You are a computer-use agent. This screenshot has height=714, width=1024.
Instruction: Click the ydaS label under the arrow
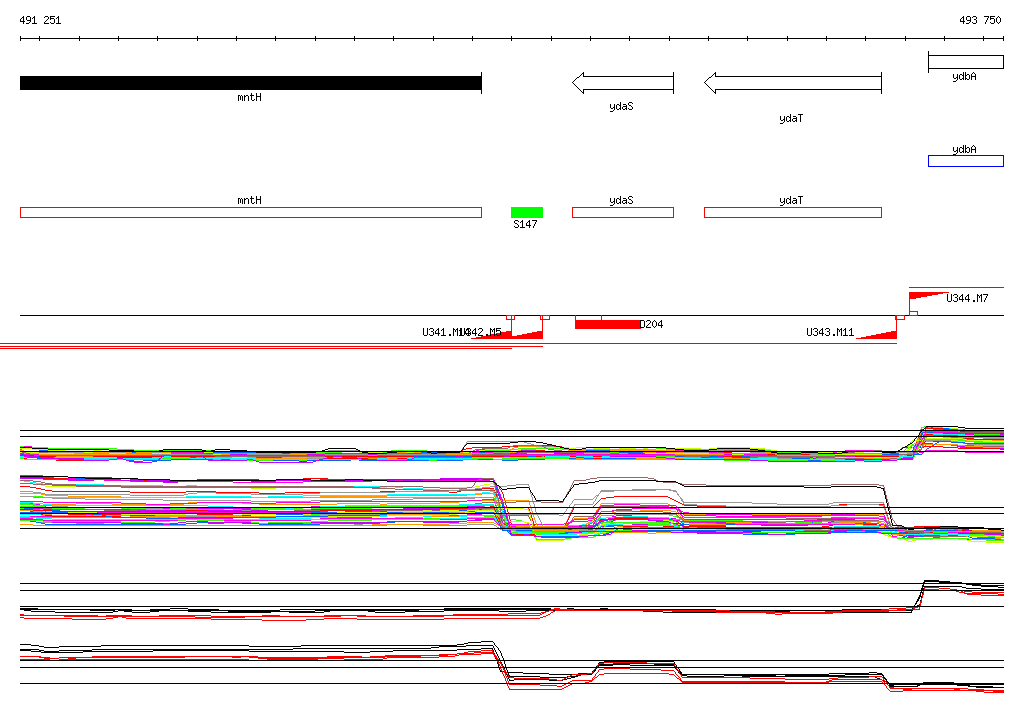click(621, 106)
